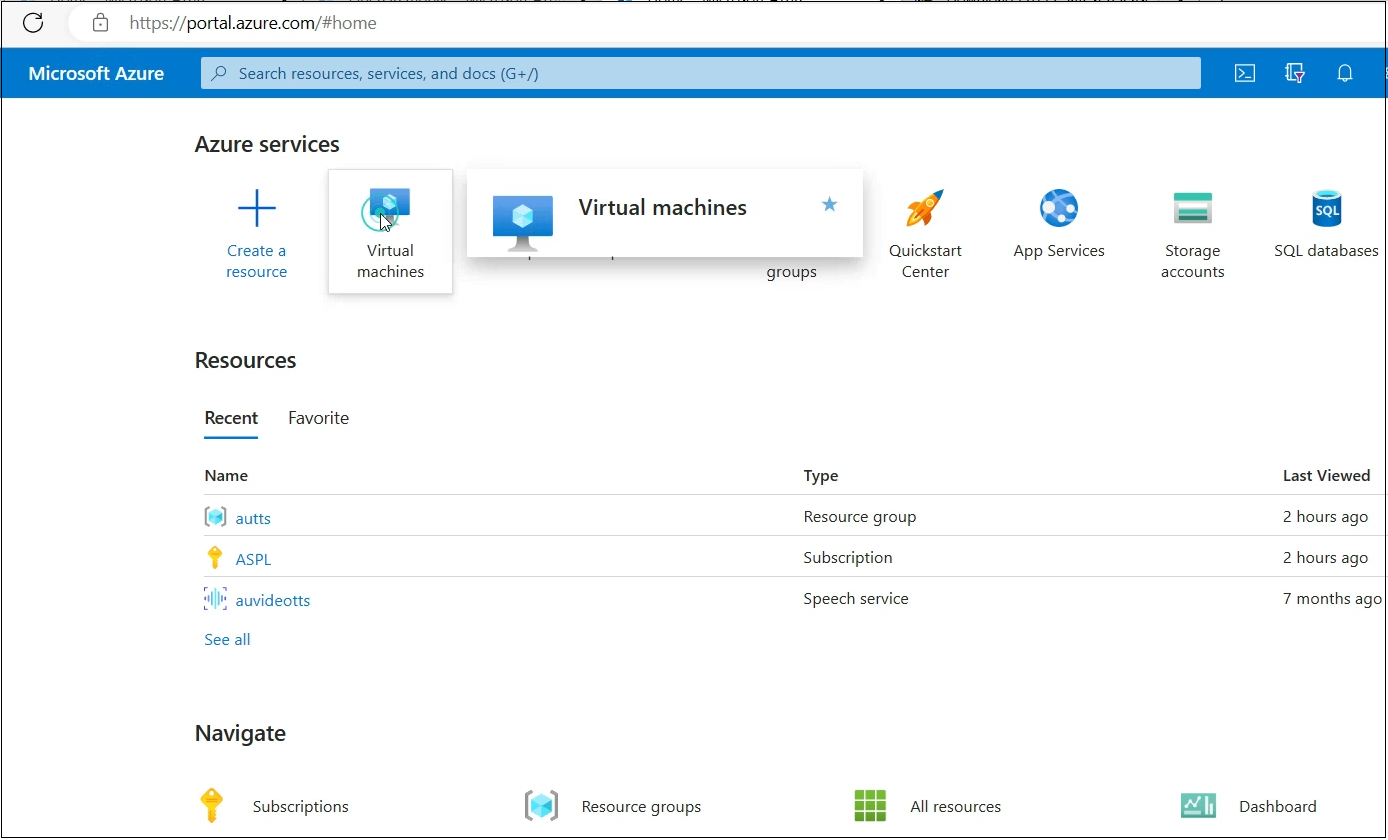This screenshot has height=840, width=1388.
Task: Click the Speech service type cell
Action: click(856, 598)
